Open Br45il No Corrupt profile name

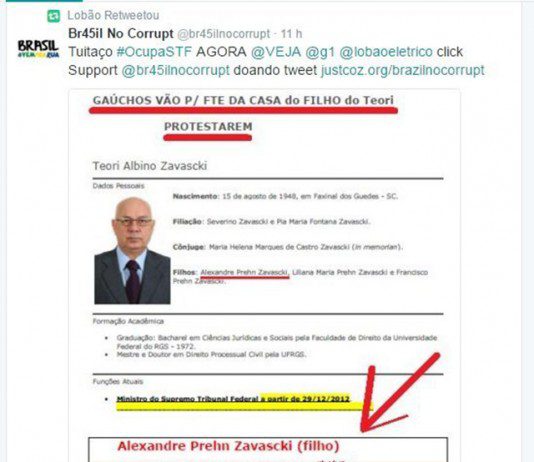(121, 33)
